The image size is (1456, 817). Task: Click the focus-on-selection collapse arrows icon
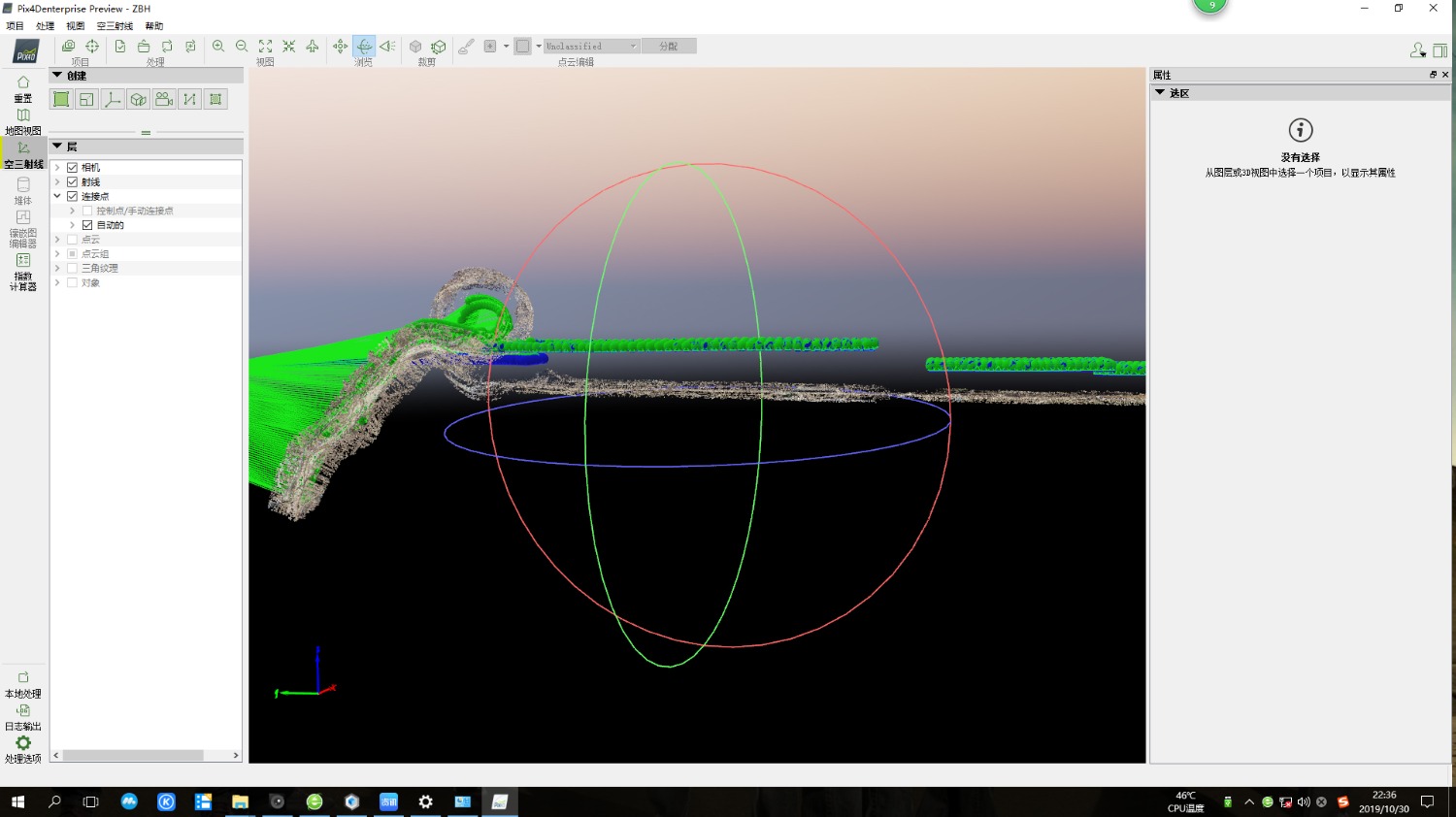pos(288,46)
